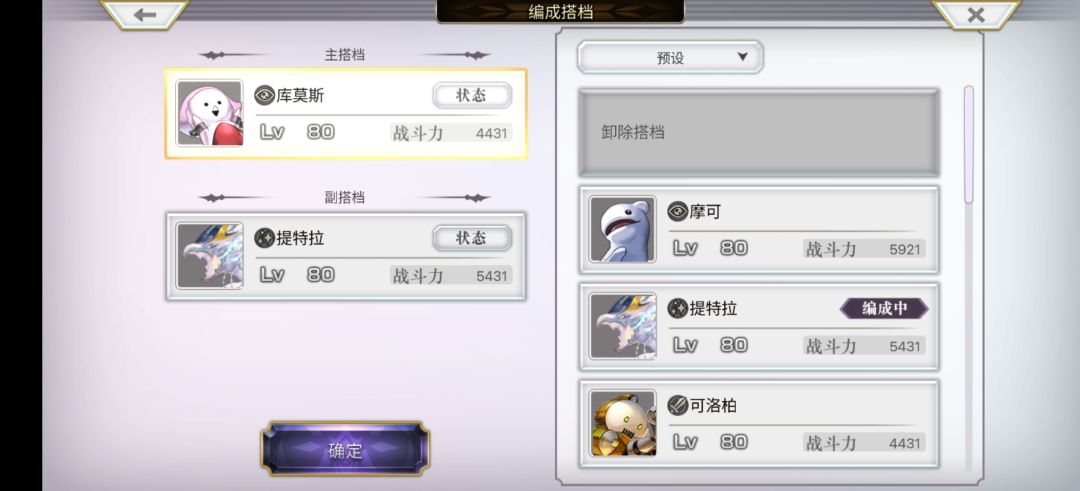The width and height of the screenshot is (1080, 491).
Task: Click the sword type icon beside 可洛柏
Action: [x=678, y=406]
